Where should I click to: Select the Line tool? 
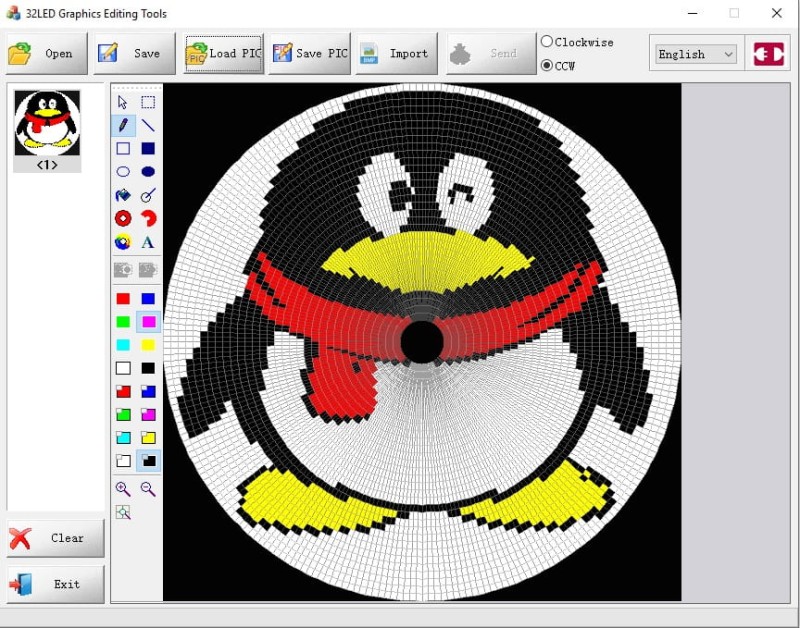click(x=148, y=125)
